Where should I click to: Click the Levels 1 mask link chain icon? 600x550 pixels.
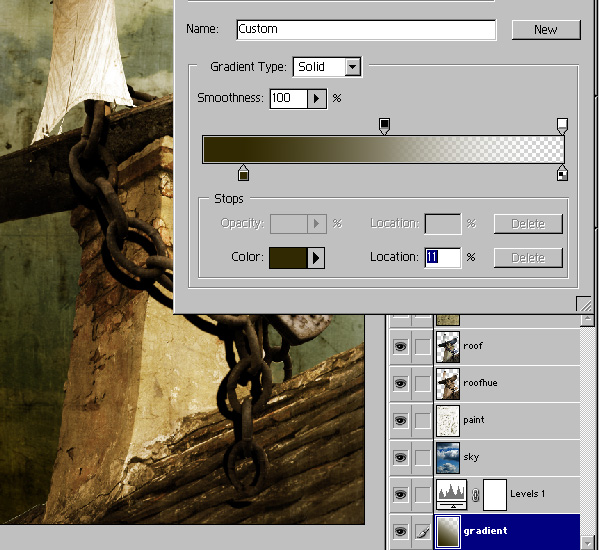[x=475, y=495]
